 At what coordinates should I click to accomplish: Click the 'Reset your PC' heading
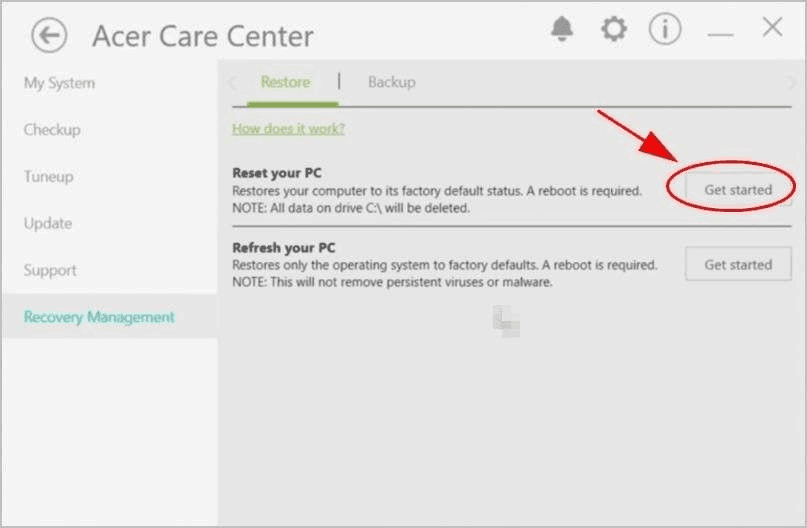(x=277, y=173)
